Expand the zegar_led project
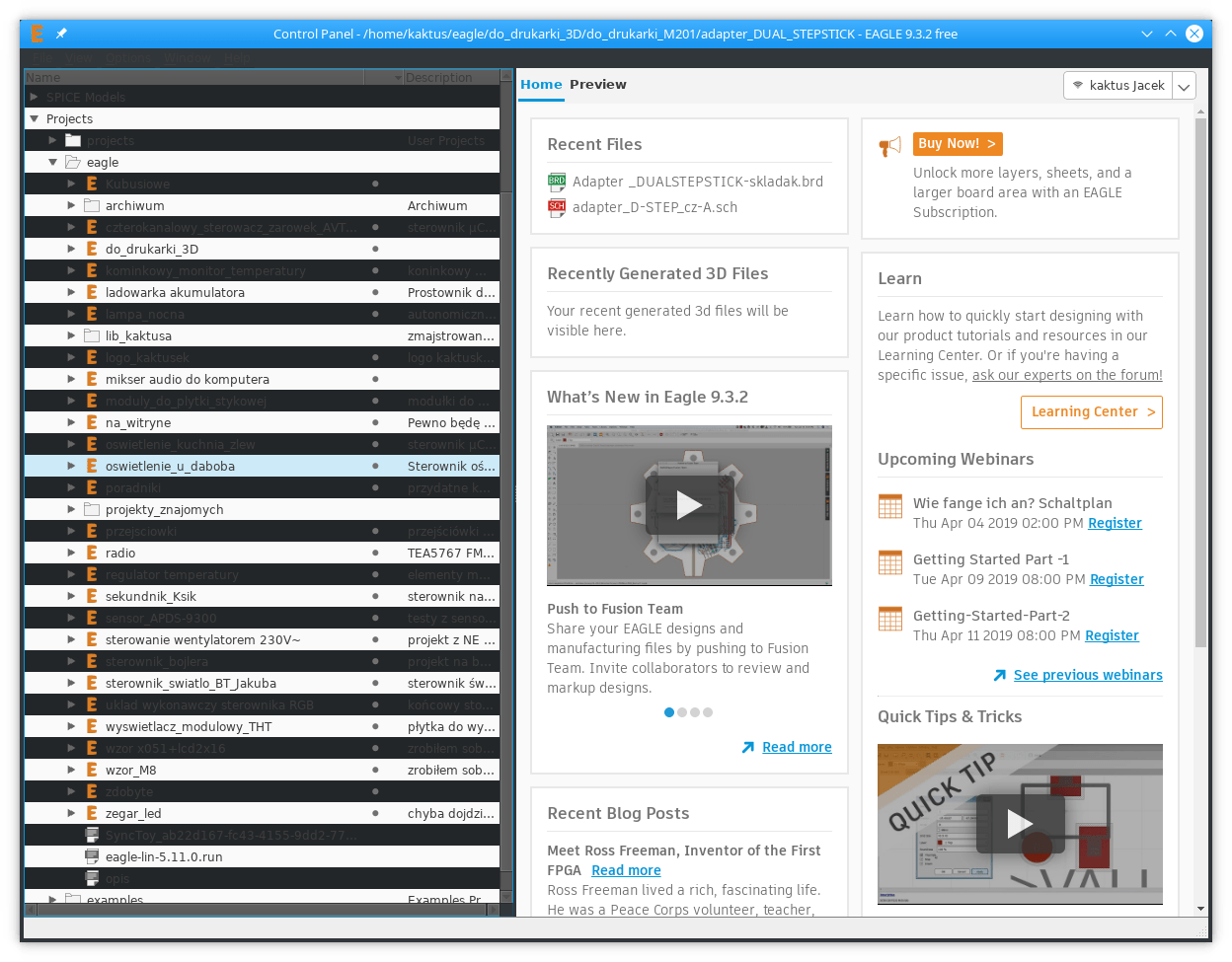 71,814
